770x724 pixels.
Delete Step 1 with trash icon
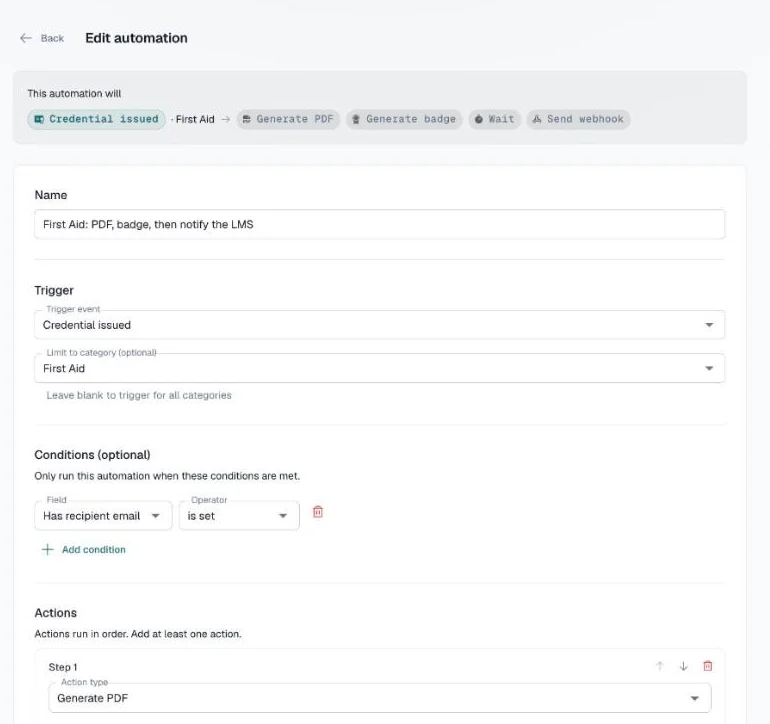pyautogui.click(x=708, y=666)
